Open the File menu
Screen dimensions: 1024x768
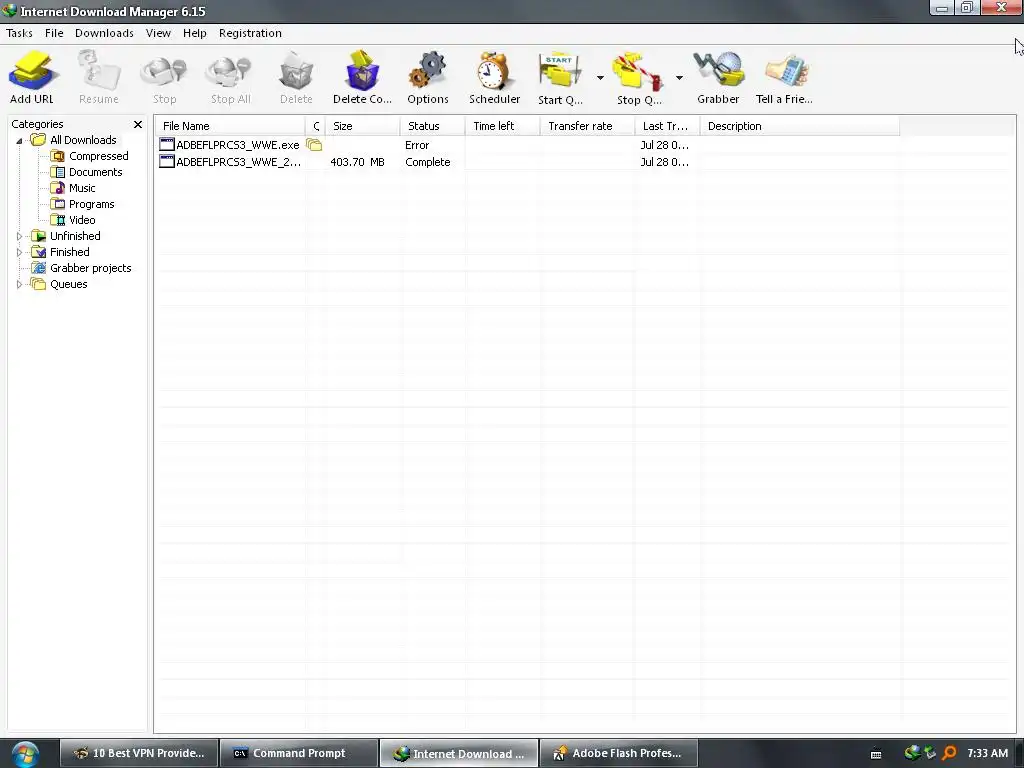point(54,33)
